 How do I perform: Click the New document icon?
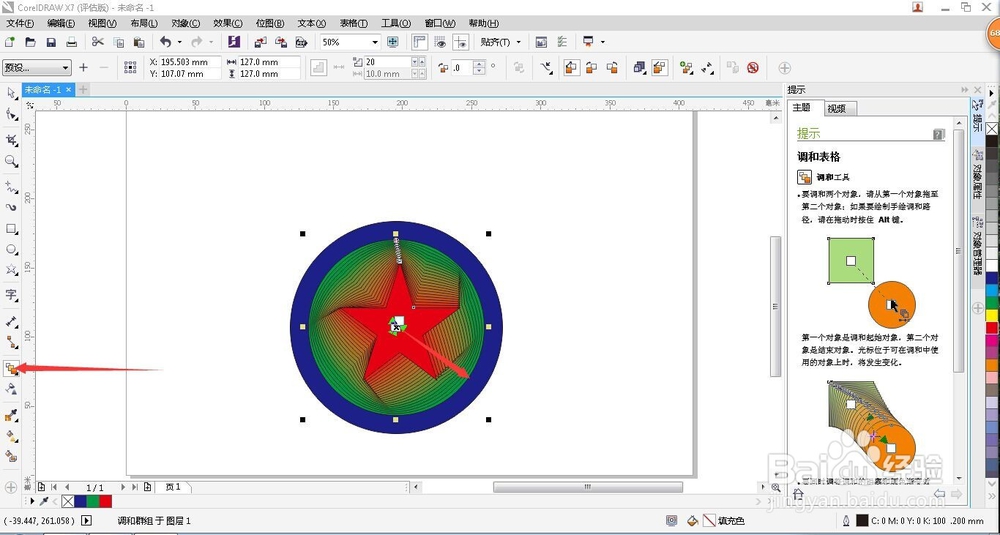[10, 42]
